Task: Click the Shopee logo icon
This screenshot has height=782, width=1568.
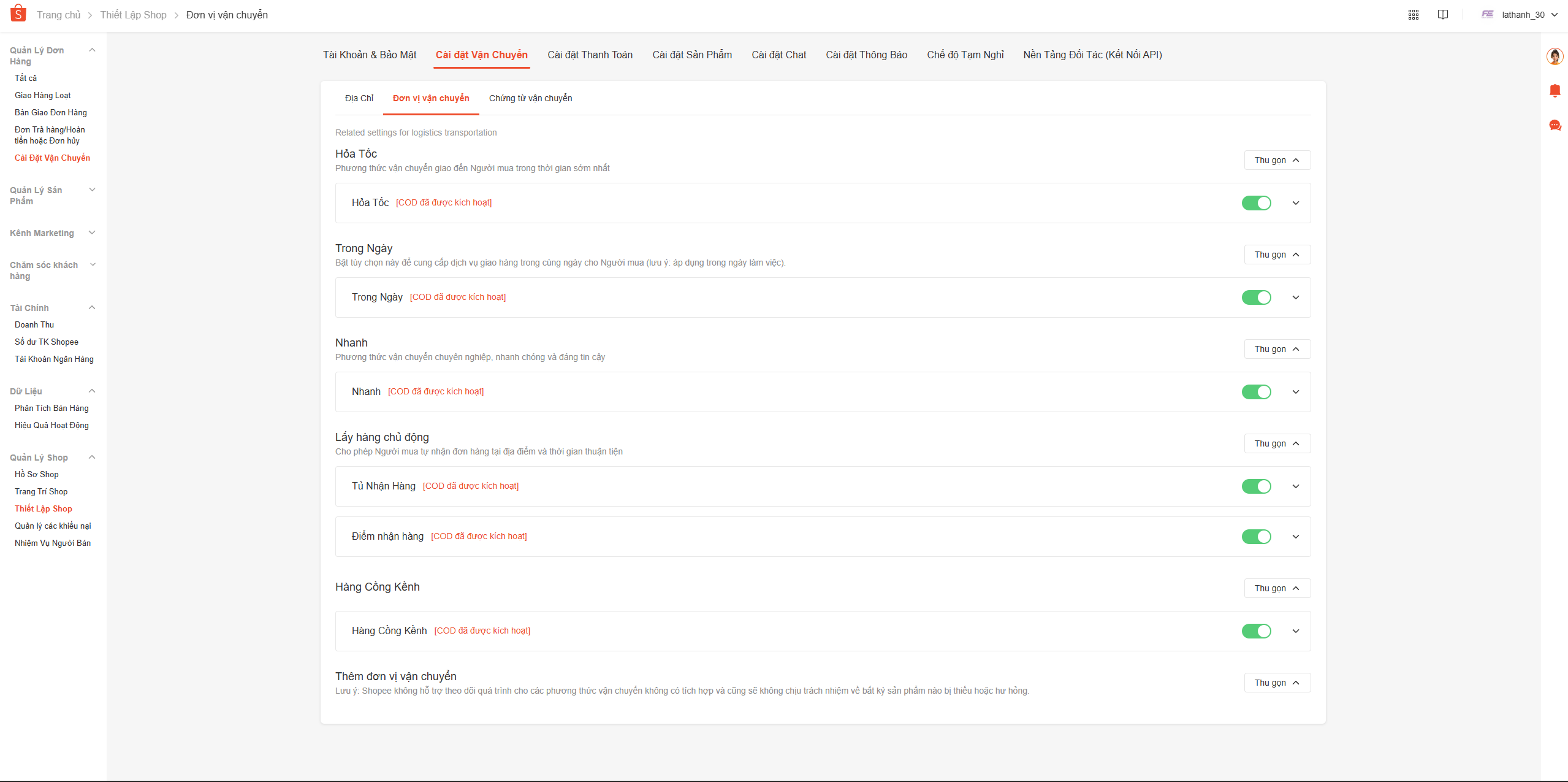Action: tap(18, 13)
